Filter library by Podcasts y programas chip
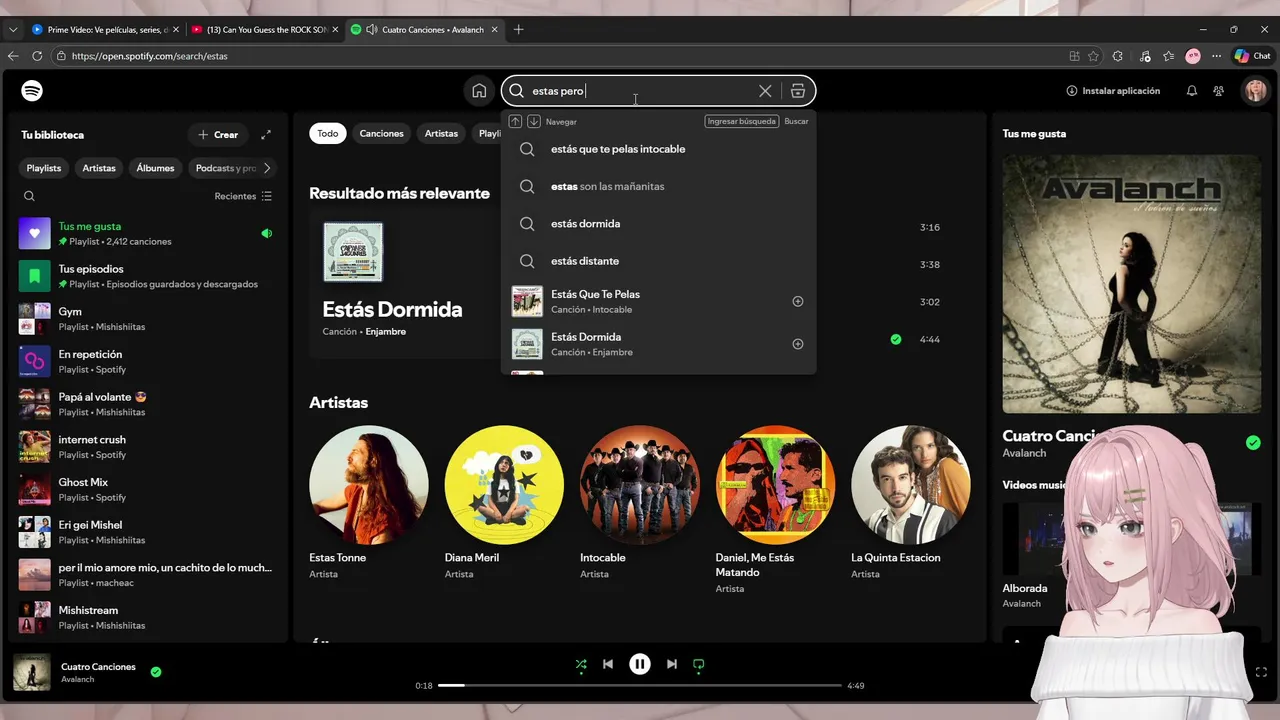 click(225, 168)
